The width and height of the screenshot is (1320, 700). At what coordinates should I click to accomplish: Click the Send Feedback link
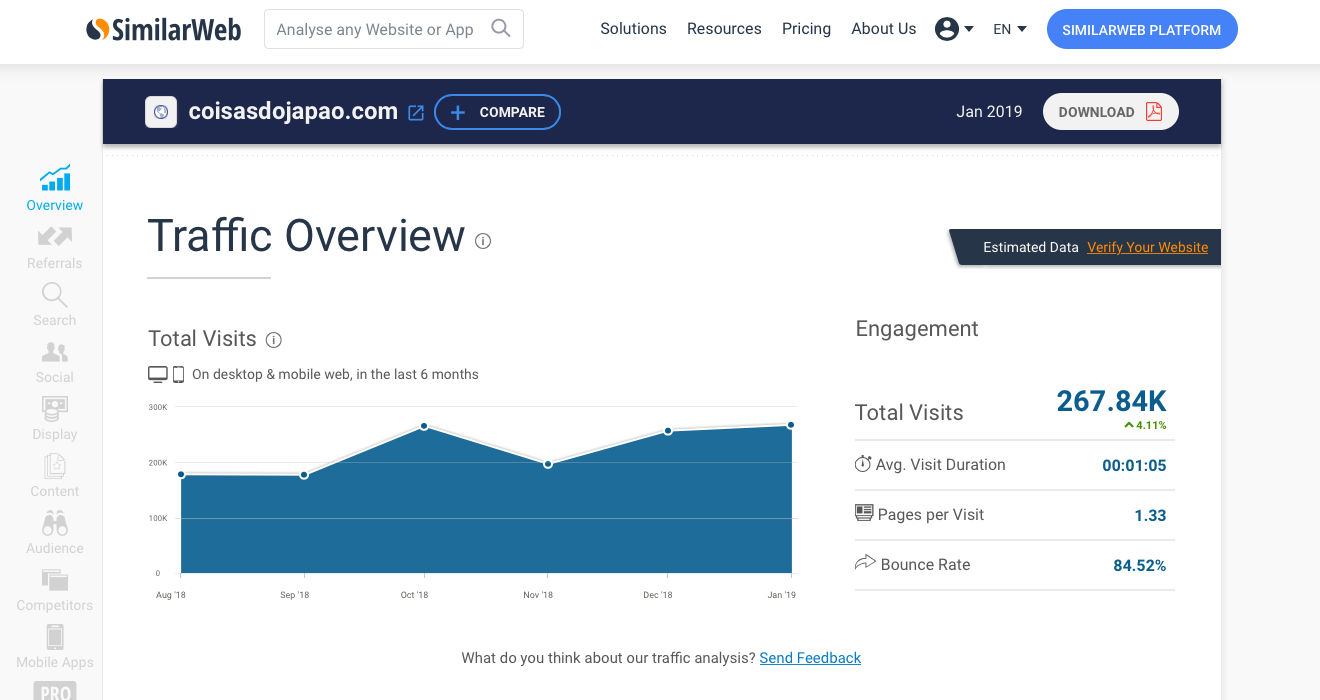[810, 658]
